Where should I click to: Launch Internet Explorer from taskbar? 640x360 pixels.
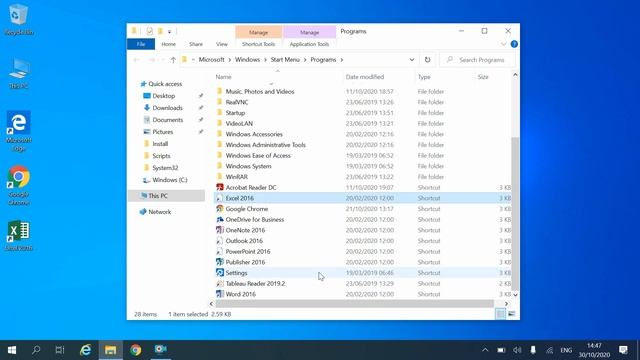(85, 350)
